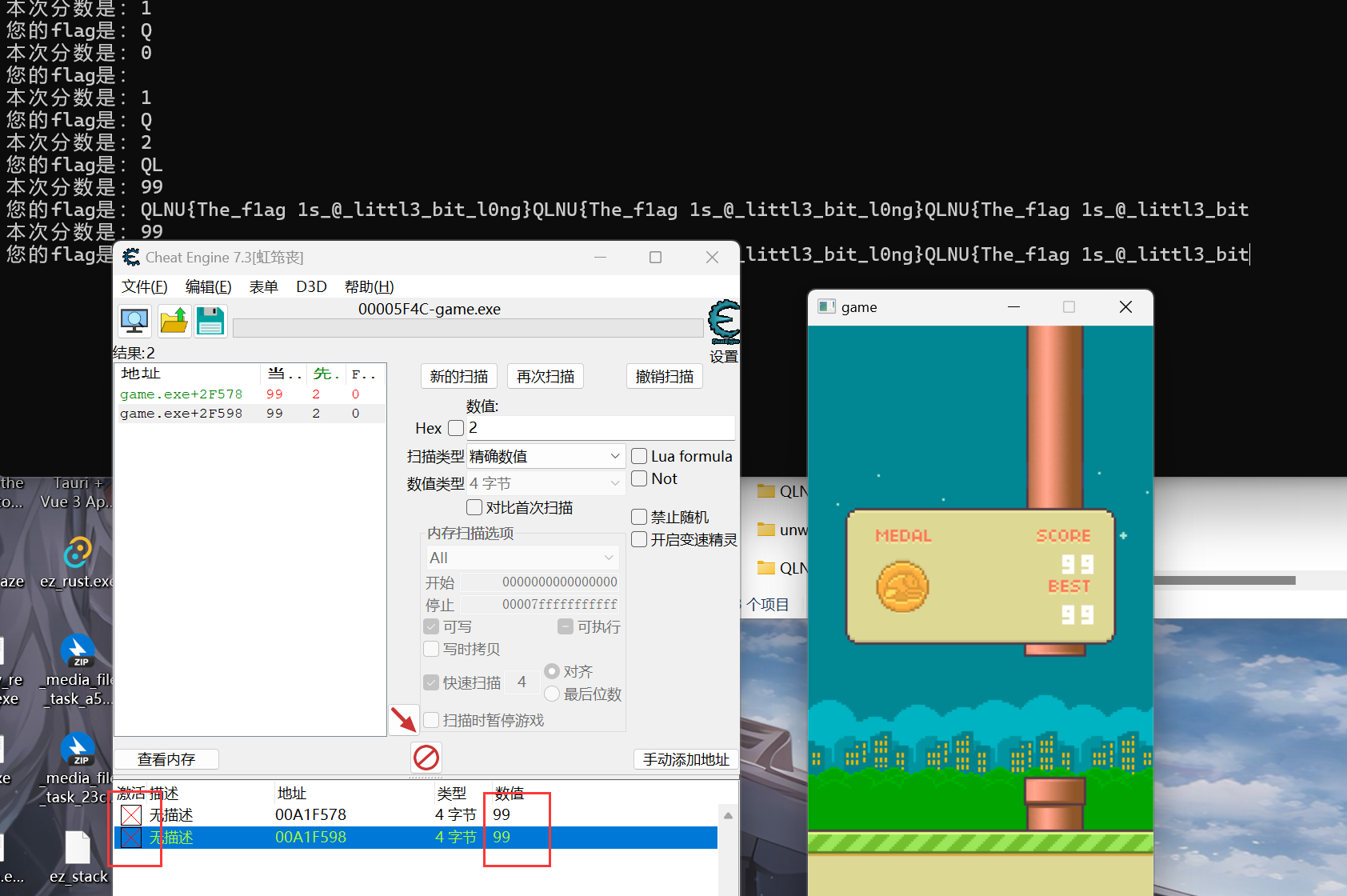
Task: Open Cheat Engine settings logo icon
Action: [x=724, y=322]
